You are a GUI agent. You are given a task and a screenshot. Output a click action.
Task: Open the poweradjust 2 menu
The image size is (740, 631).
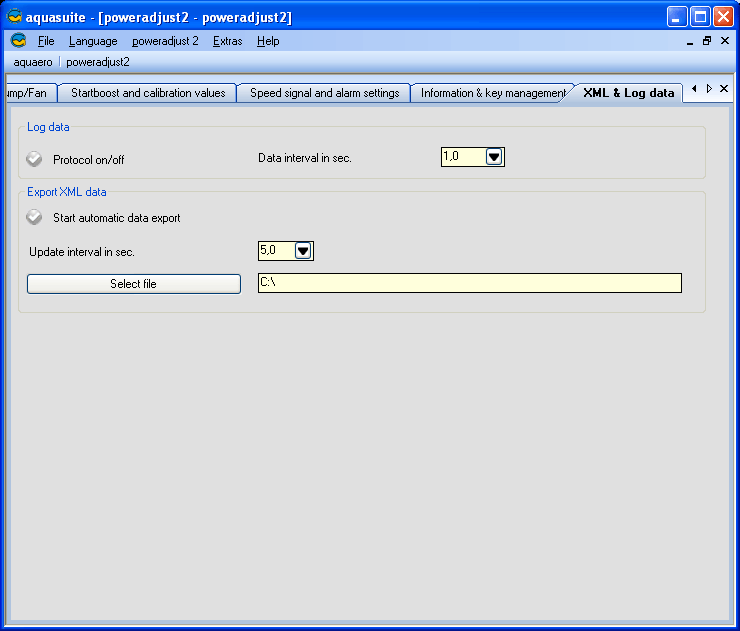[165, 41]
